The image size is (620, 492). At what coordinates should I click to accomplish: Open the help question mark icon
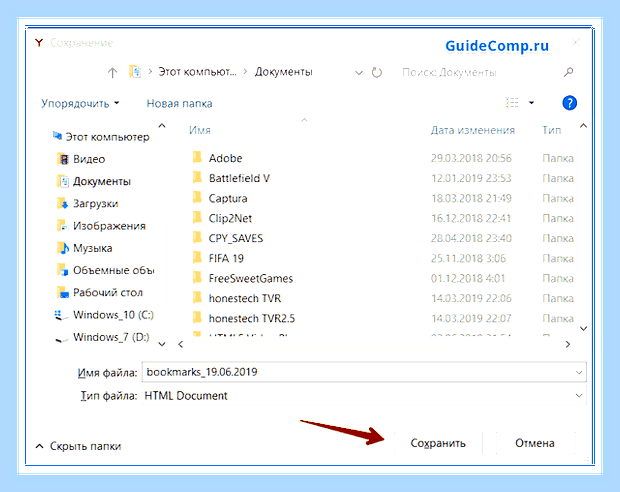tap(569, 103)
